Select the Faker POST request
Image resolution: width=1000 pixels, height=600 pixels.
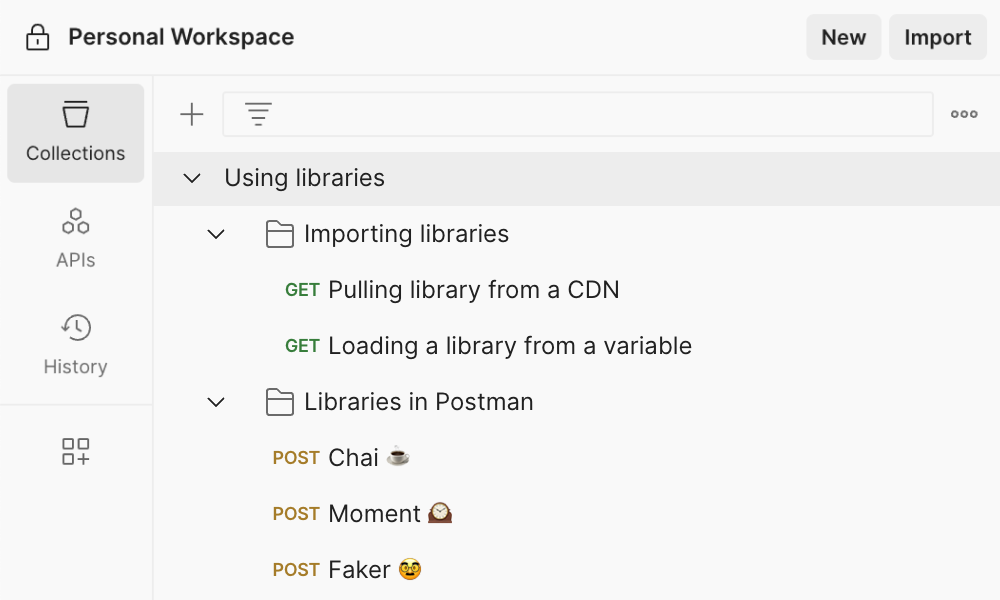pos(359,570)
